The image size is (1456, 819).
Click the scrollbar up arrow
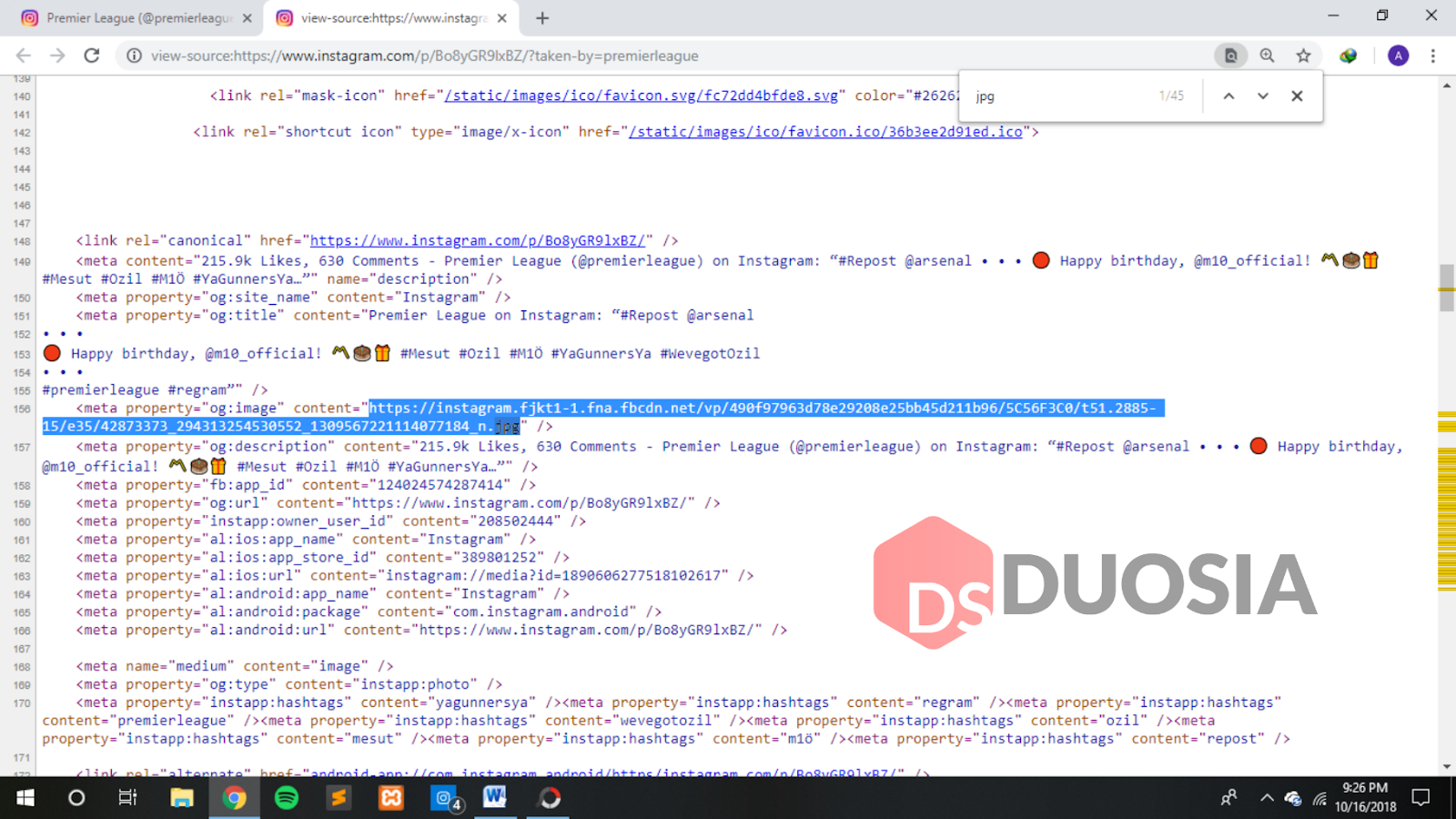[1447, 85]
